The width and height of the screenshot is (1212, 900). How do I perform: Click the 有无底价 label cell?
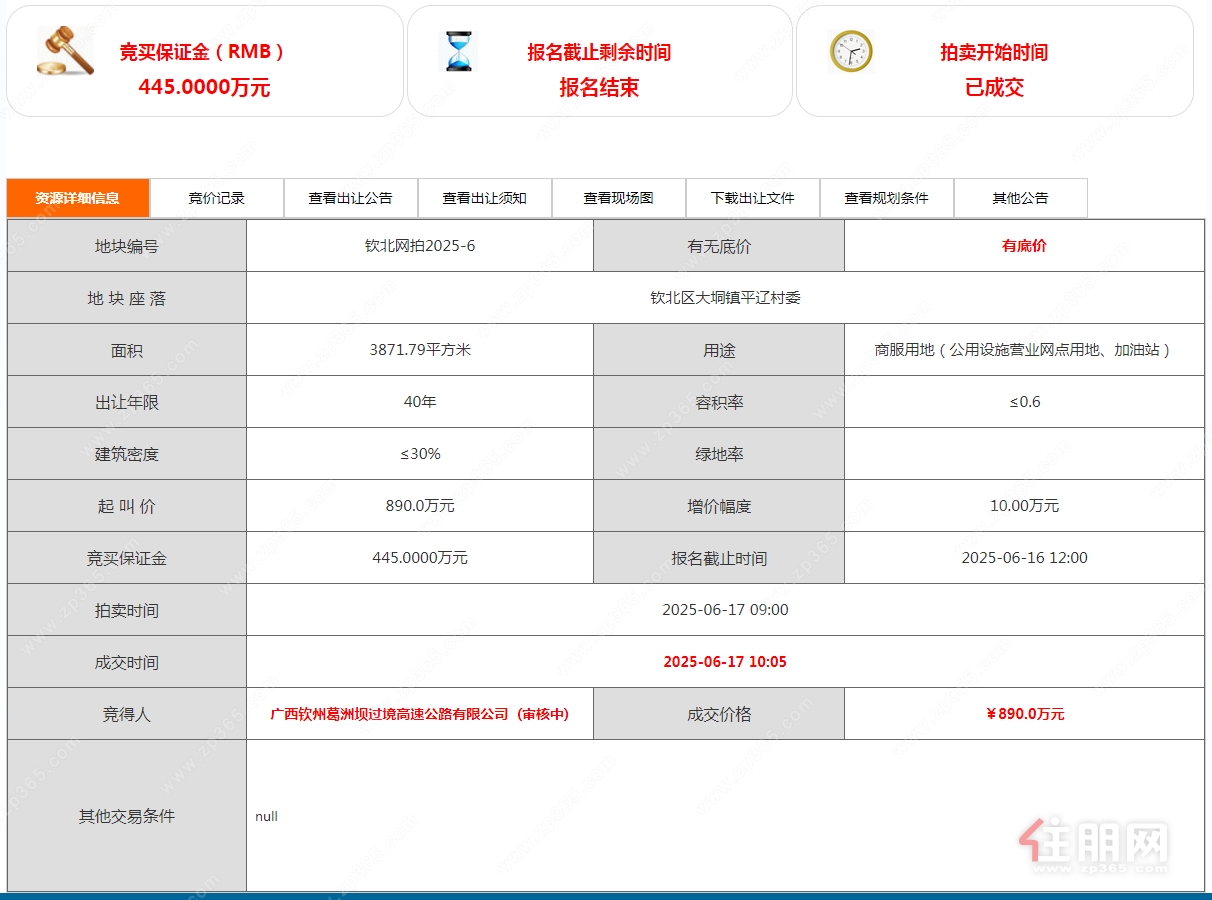pos(719,246)
